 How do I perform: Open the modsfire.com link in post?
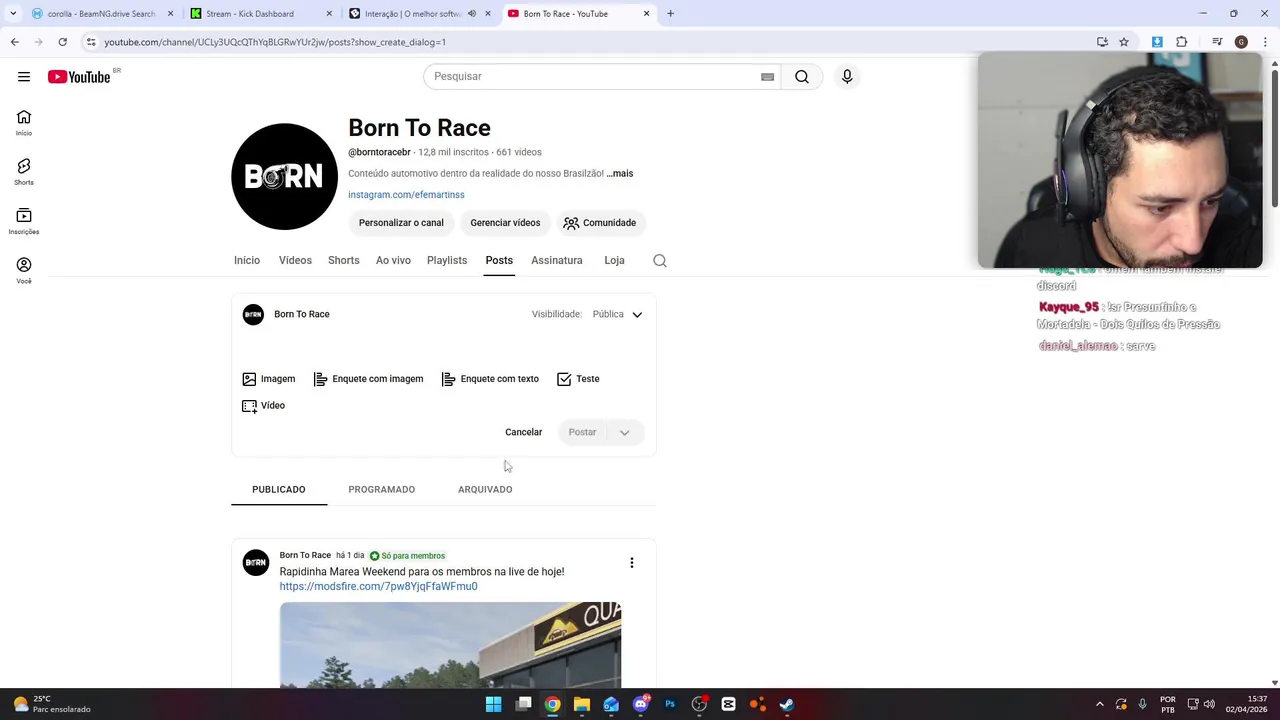[378, 587]
